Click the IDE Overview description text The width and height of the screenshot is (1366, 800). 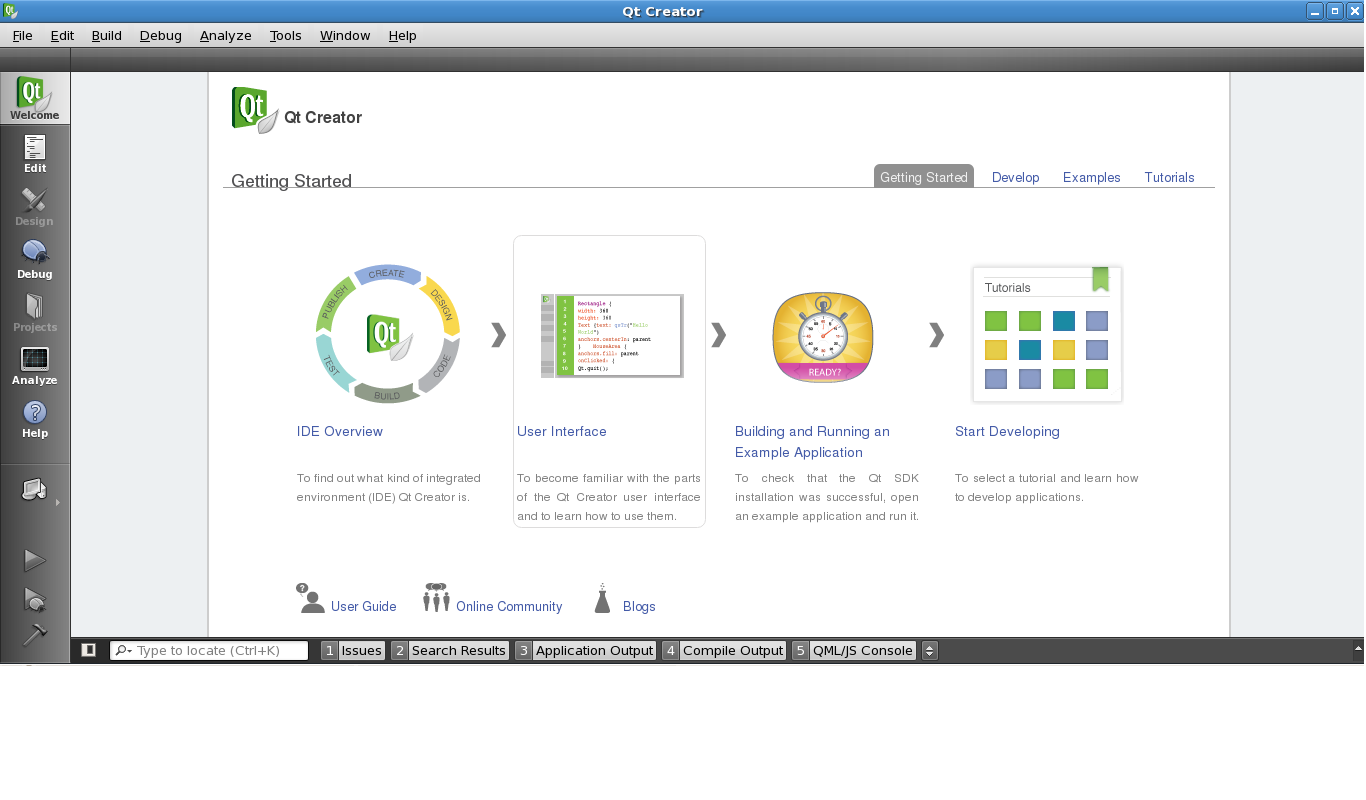tap(389, 488)
